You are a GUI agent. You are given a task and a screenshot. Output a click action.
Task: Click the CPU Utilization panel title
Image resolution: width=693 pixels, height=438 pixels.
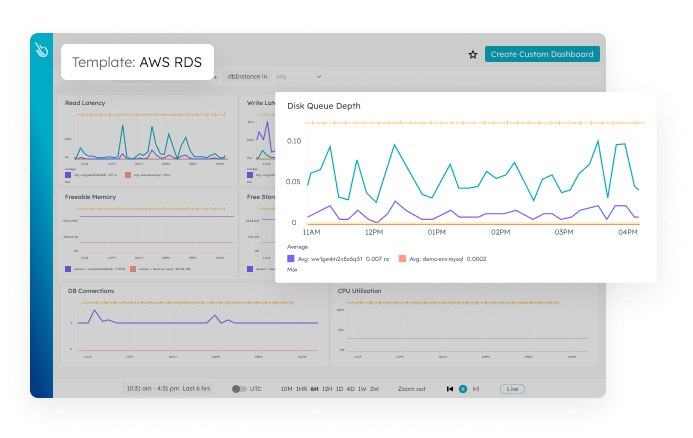[359, 291]
